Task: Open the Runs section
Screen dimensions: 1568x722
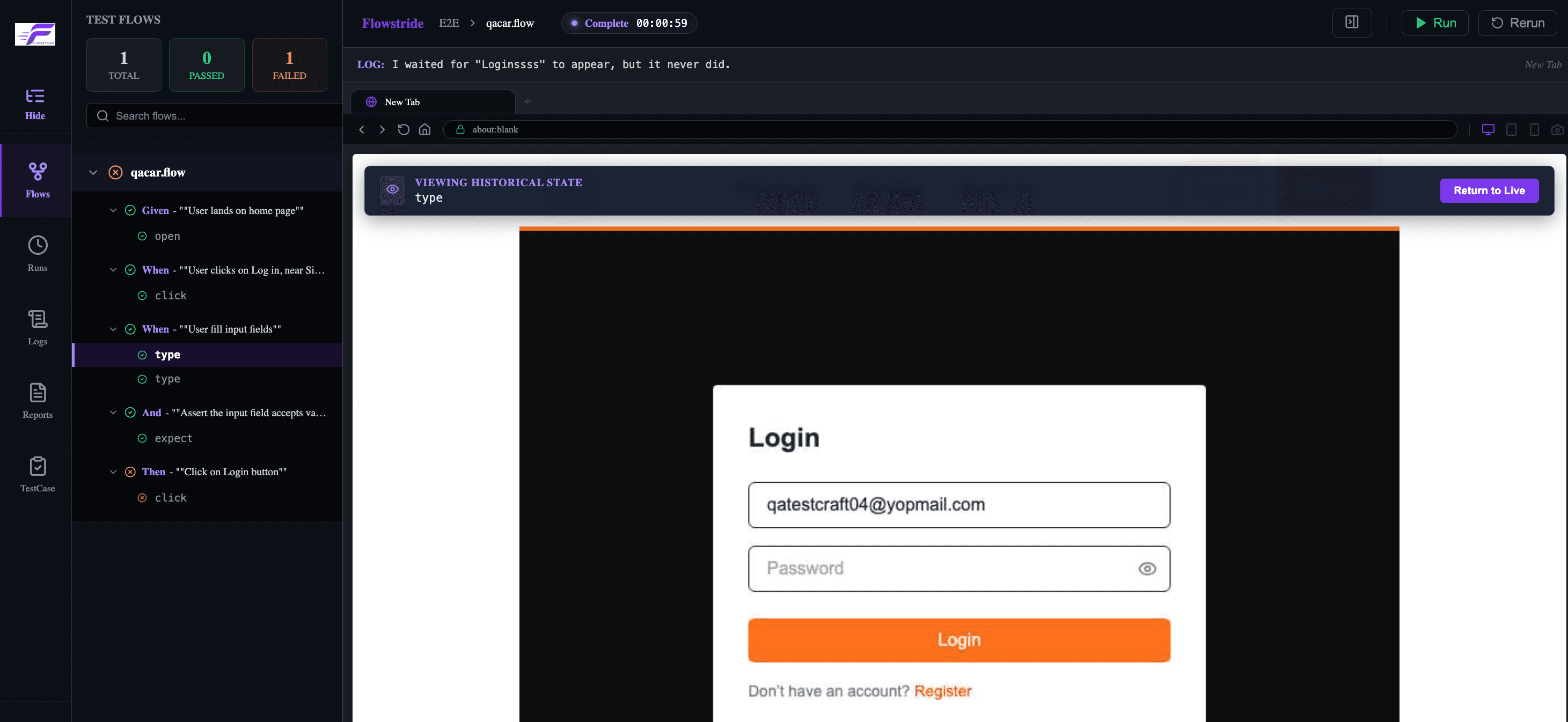Action: (x=38, y=254)
